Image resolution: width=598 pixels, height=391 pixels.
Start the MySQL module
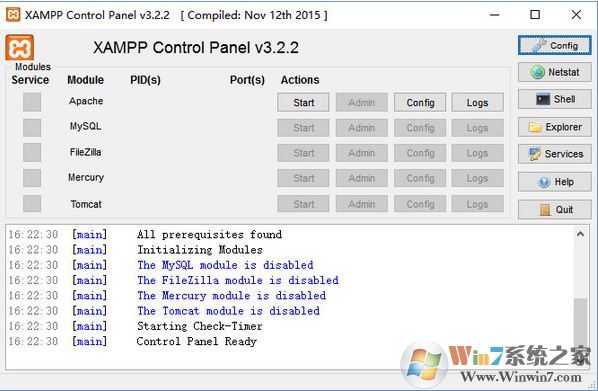tap(303, 128)
